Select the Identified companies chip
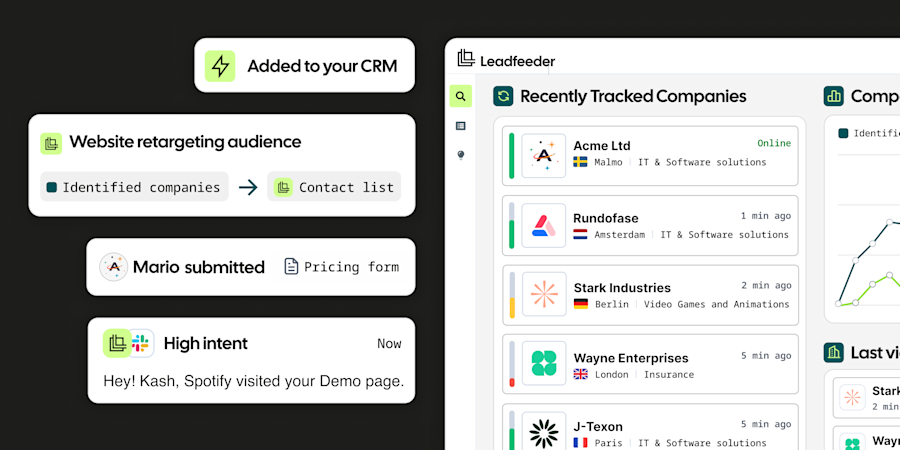 click(x=134, y=187)
